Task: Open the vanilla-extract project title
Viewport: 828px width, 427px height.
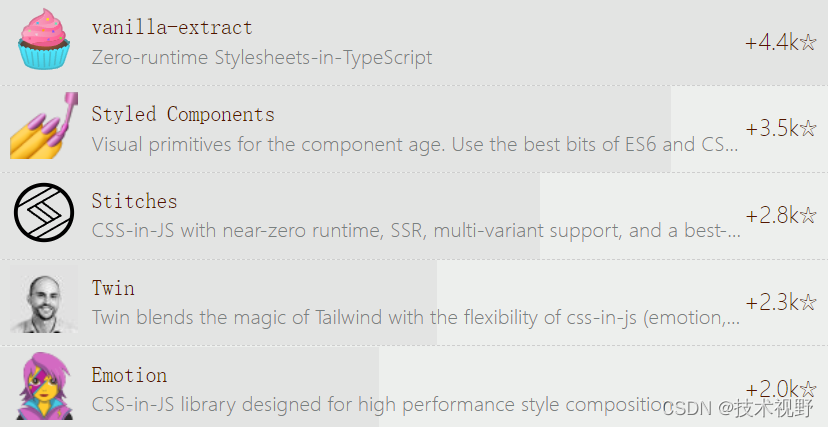Action: pyautogui.click(x=172, y=27)
